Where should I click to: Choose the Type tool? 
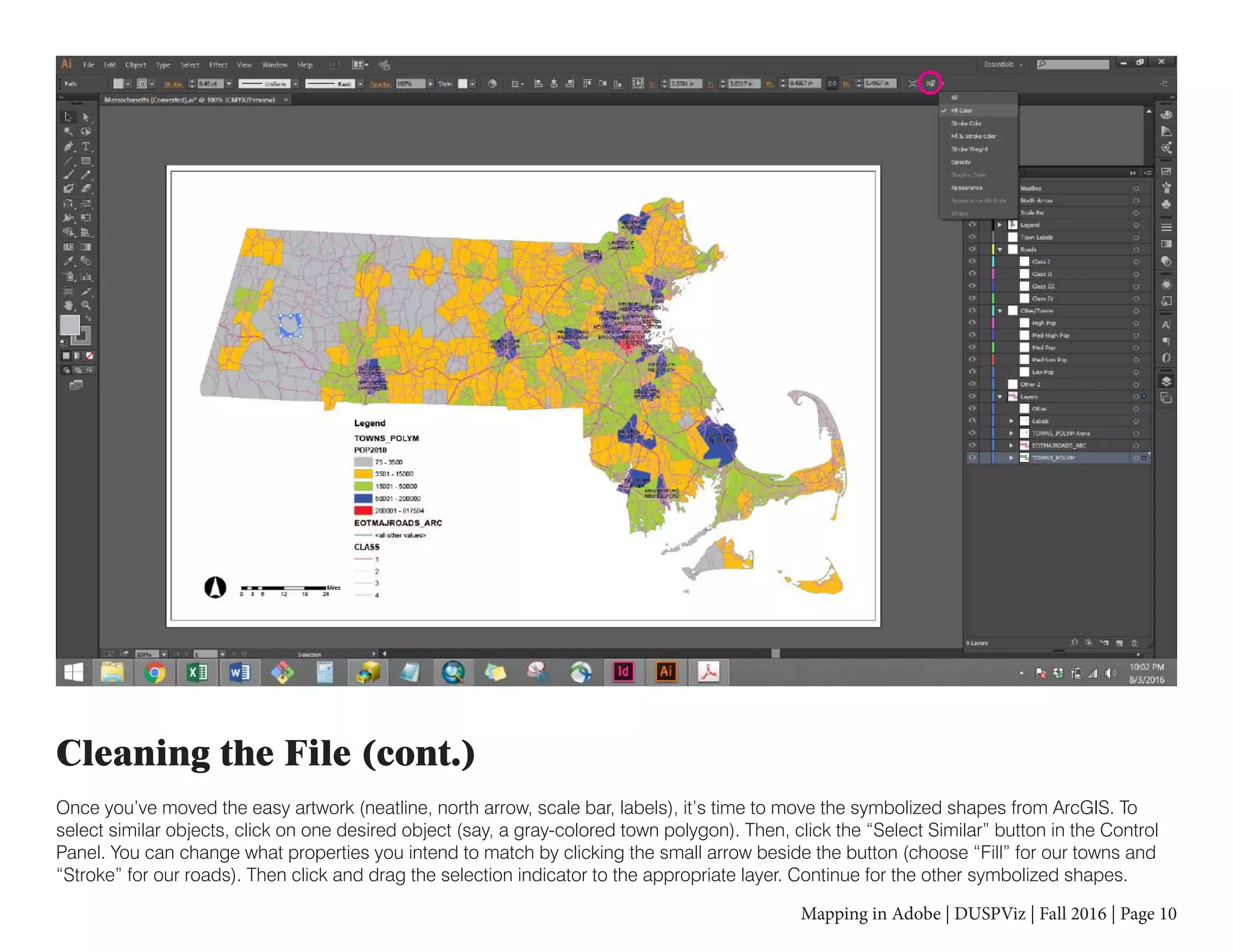86,146
